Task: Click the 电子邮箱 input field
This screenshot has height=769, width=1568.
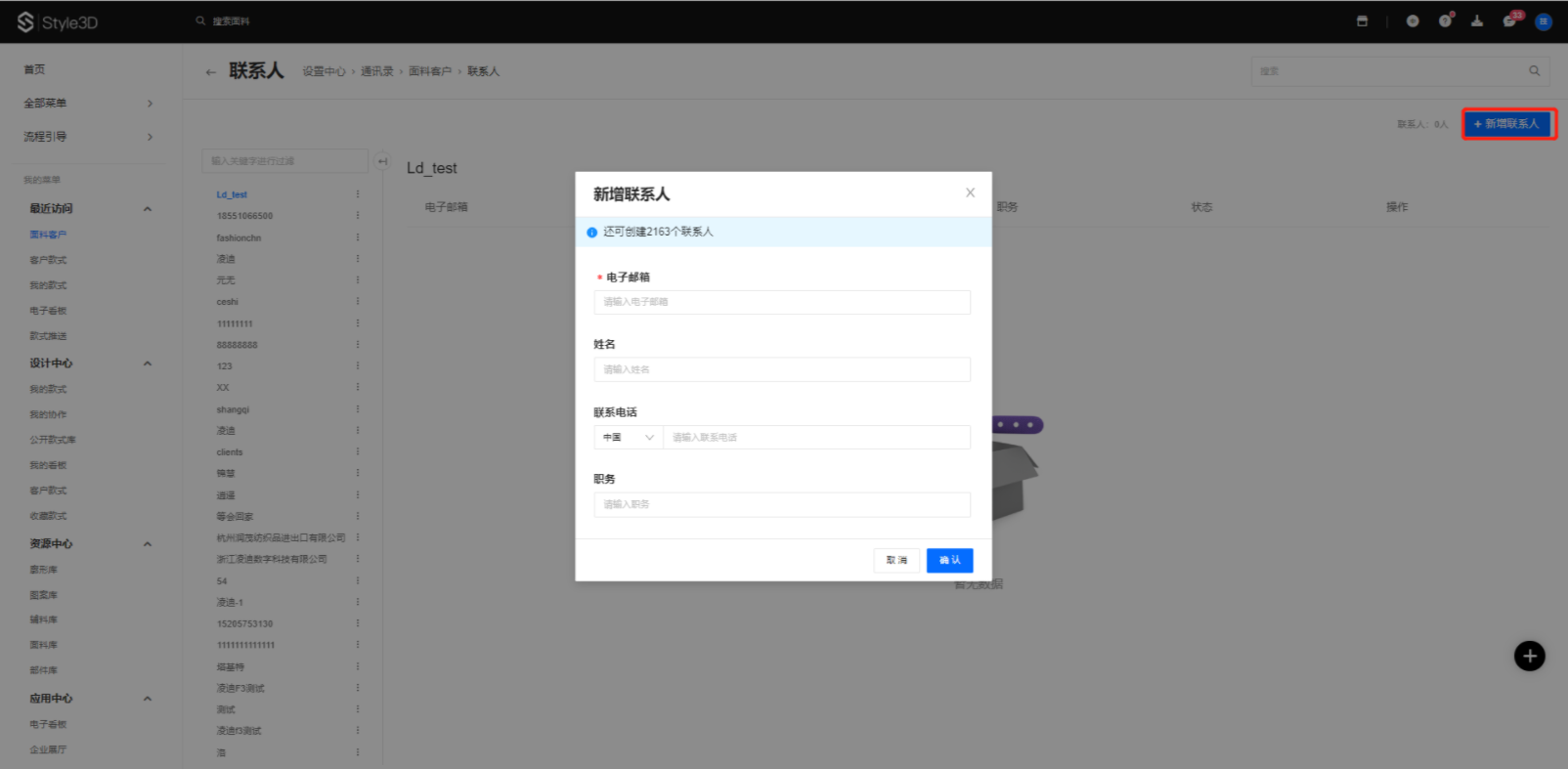Action: pyautogui.click(x=781, y=302)
